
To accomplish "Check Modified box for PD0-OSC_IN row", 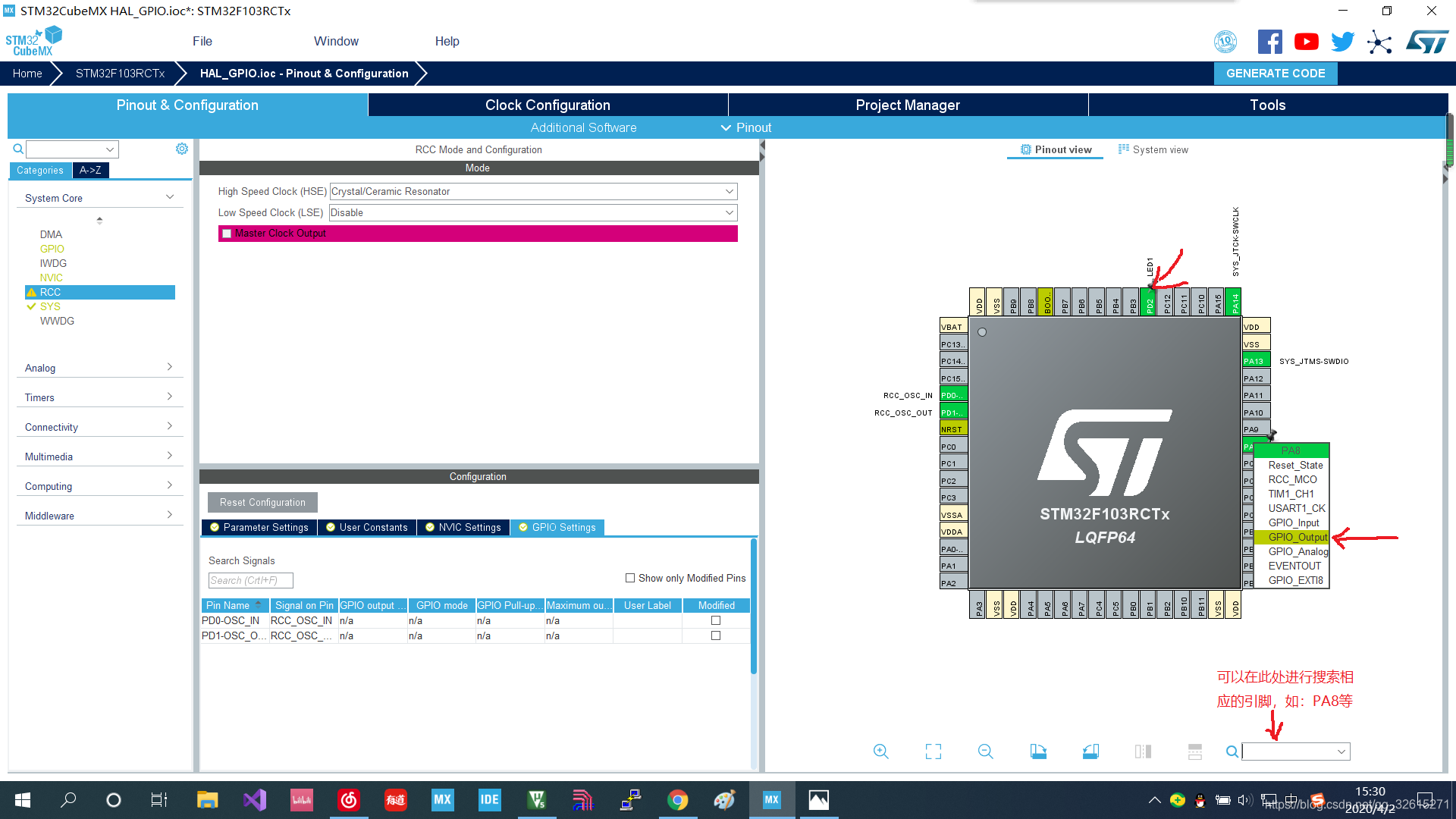I will pyautogui.click(x=716, y=620).
